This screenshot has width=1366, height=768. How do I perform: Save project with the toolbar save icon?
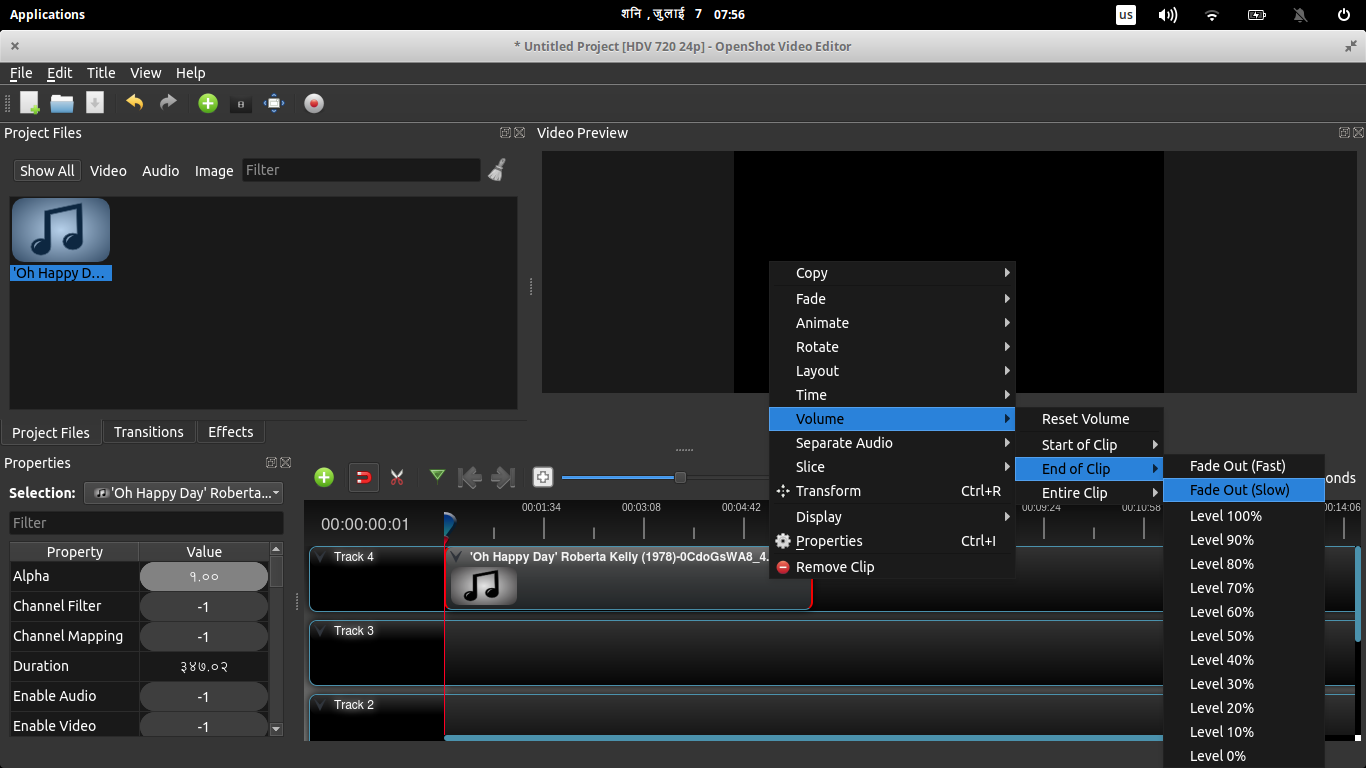tap(95, 102)
